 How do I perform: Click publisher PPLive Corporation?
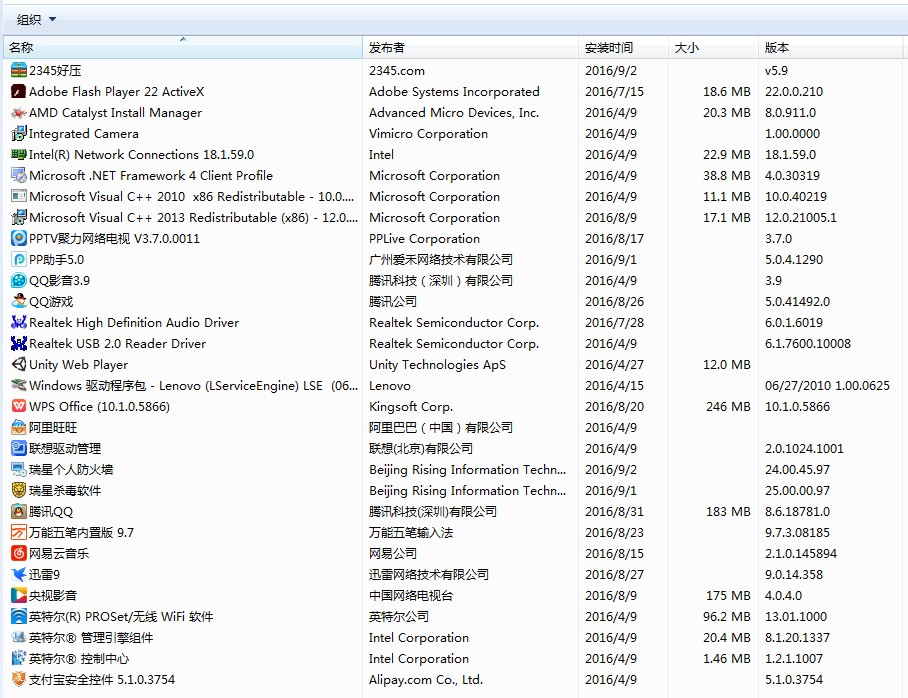click(x=424, y=239)
